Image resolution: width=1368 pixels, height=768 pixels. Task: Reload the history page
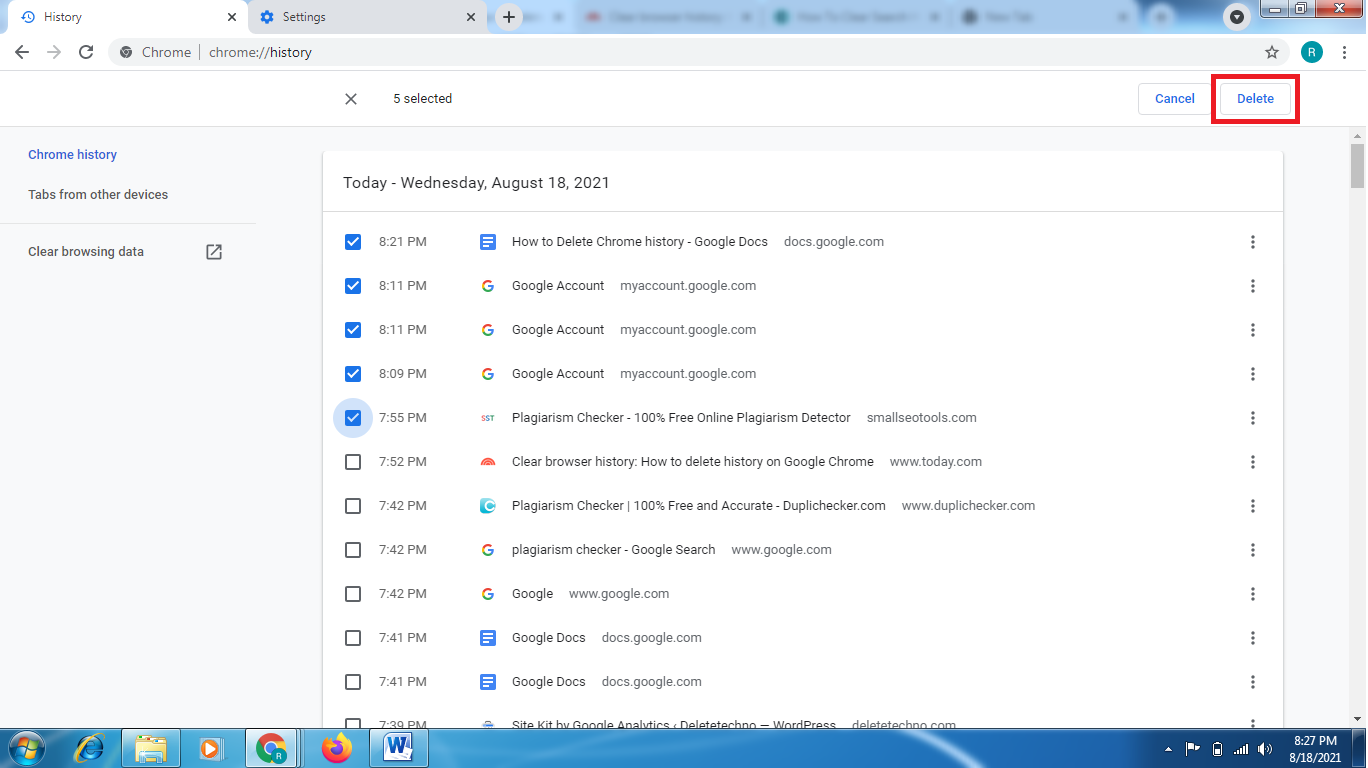[86, 52]
